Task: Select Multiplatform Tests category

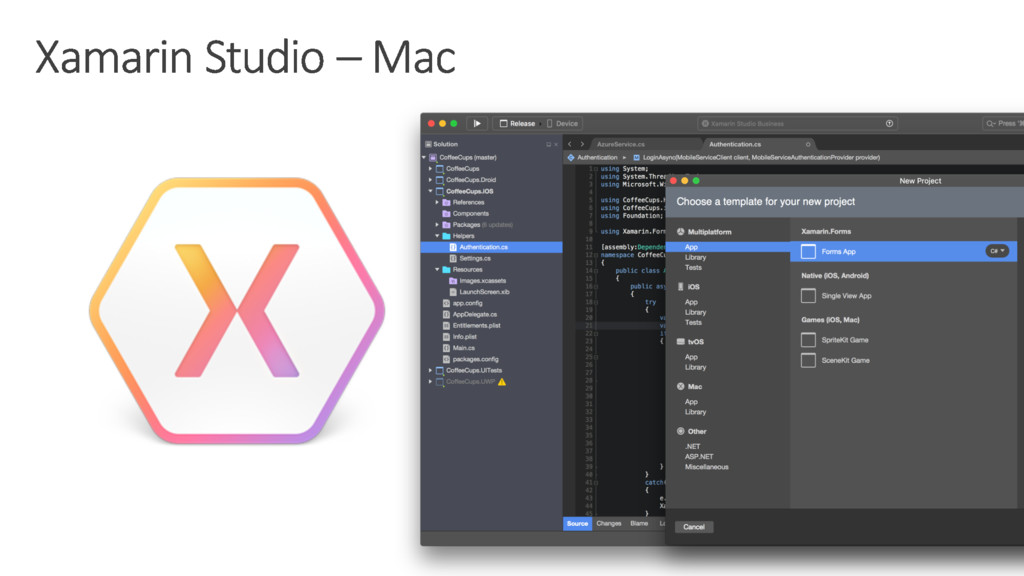Action: [x=694, y=268]
